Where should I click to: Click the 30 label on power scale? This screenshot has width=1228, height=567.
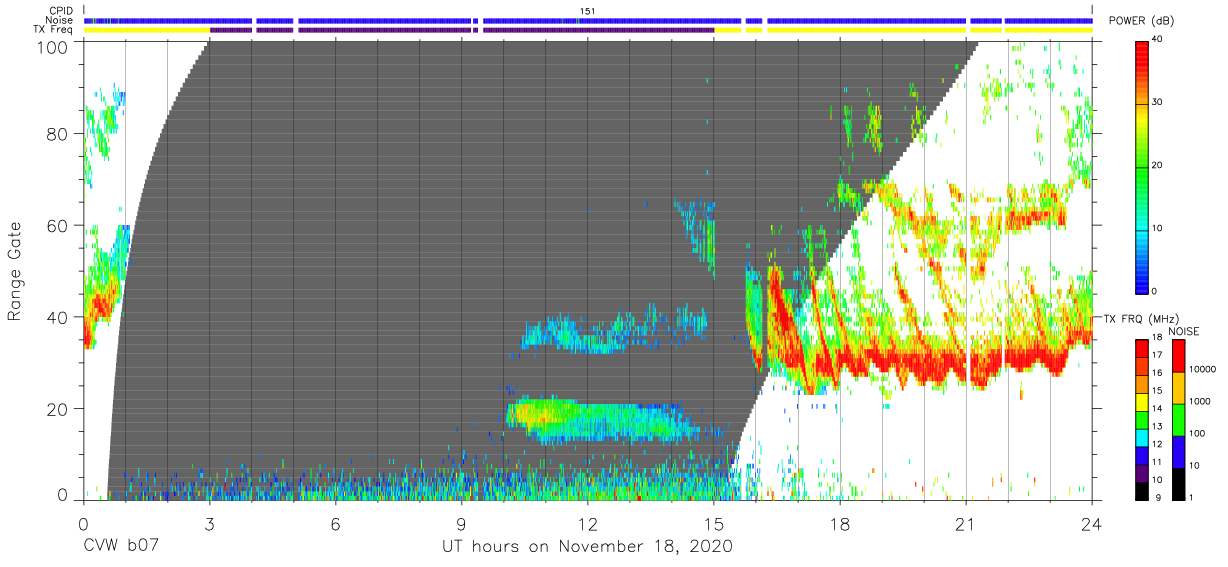(x=1158, y=103)
